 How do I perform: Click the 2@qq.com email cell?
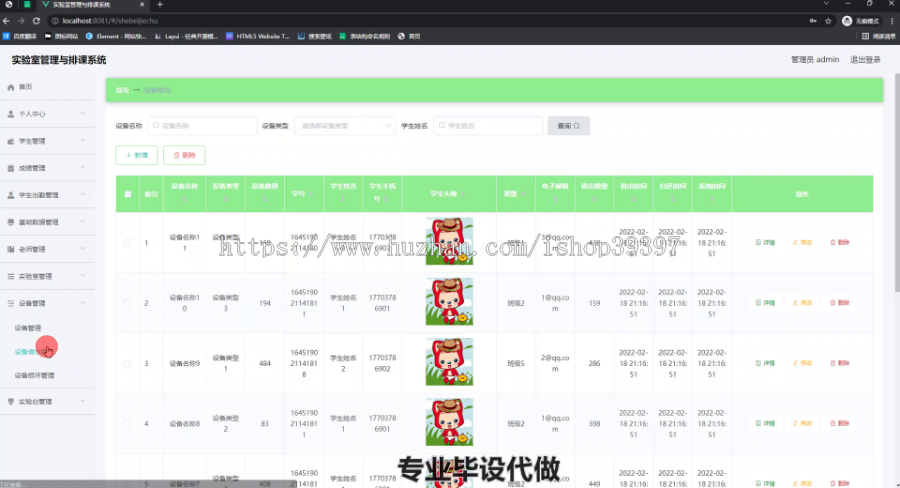coord(555,363)
